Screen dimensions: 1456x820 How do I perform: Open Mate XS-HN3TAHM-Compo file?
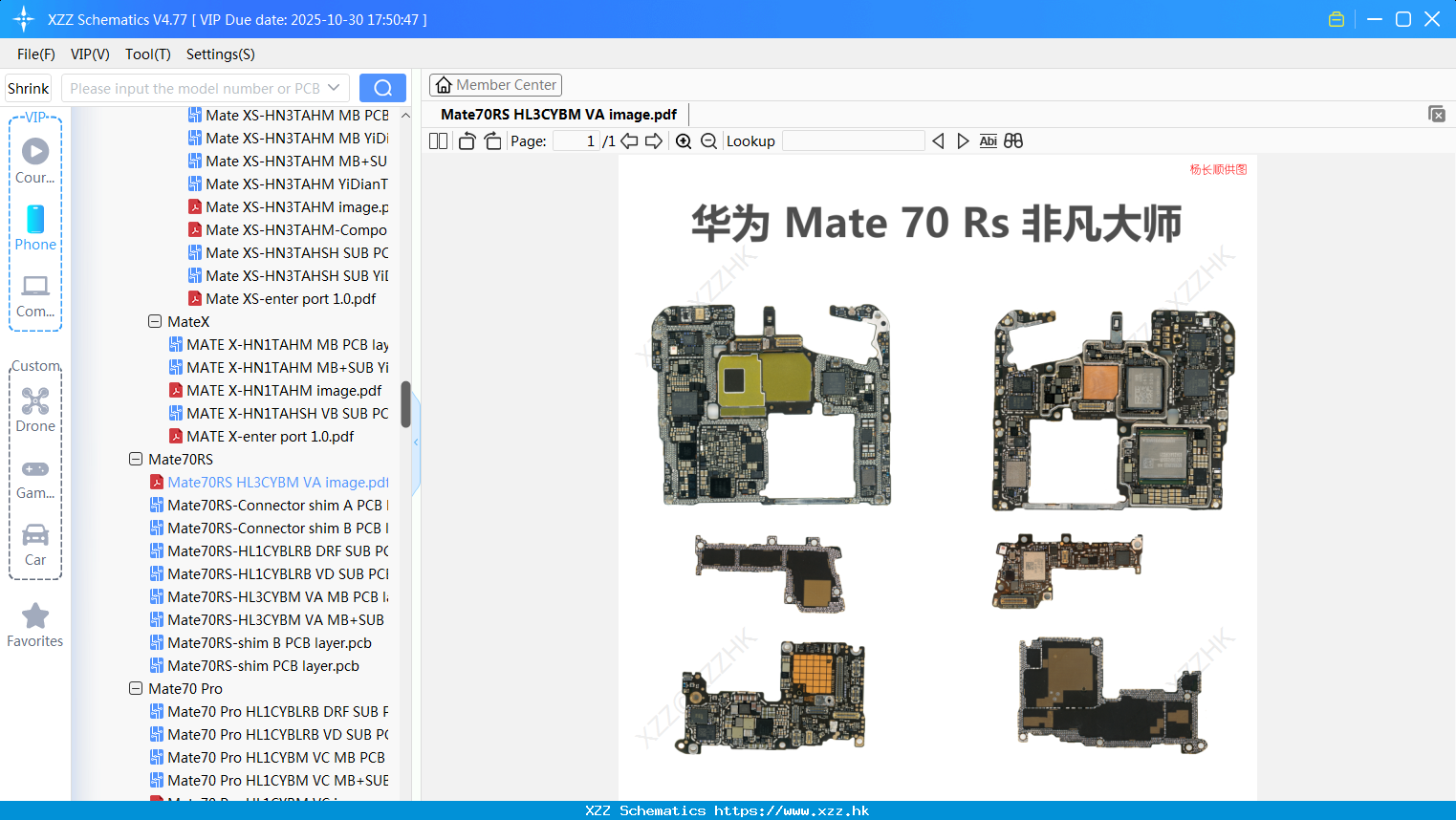(x=287, y=230)
